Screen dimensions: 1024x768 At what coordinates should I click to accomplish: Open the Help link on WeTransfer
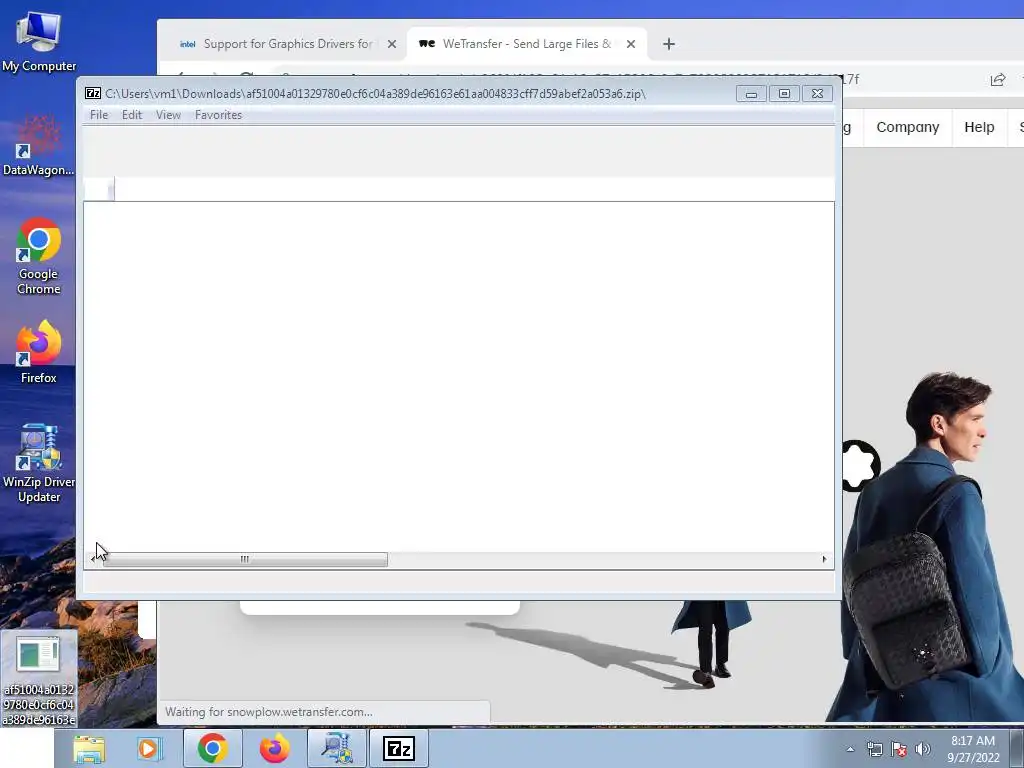tap(979, 127)
